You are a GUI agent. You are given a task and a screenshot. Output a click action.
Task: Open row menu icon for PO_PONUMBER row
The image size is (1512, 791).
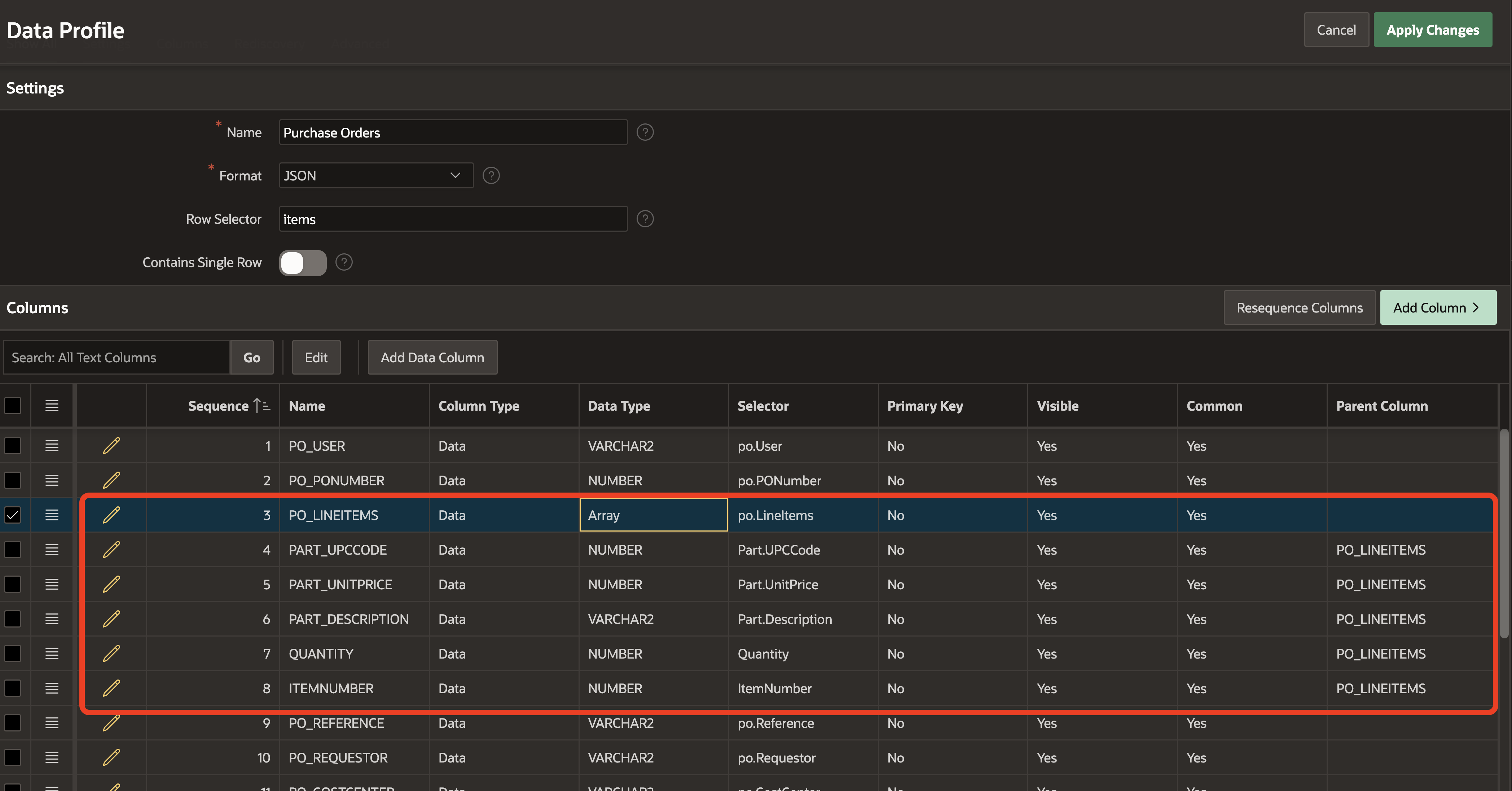[52, 480]
